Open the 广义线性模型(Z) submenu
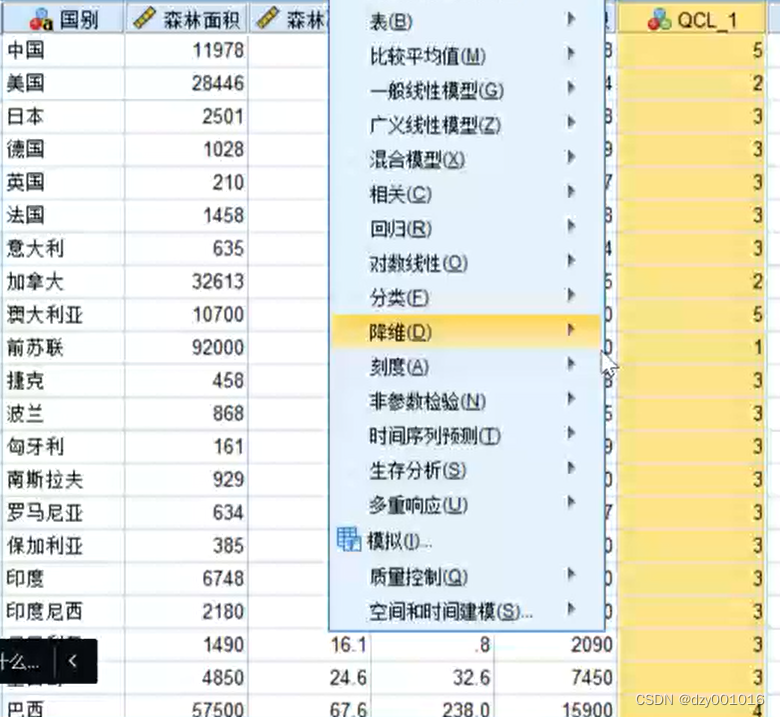The height and width of the screenshot is (717, 780). point(467,125)
